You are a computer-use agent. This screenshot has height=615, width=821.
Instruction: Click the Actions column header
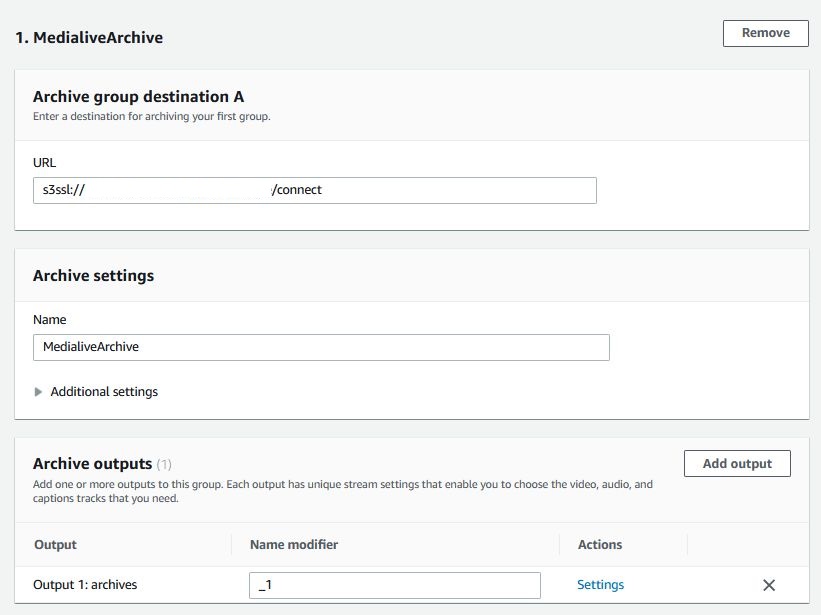pos(600,545)
